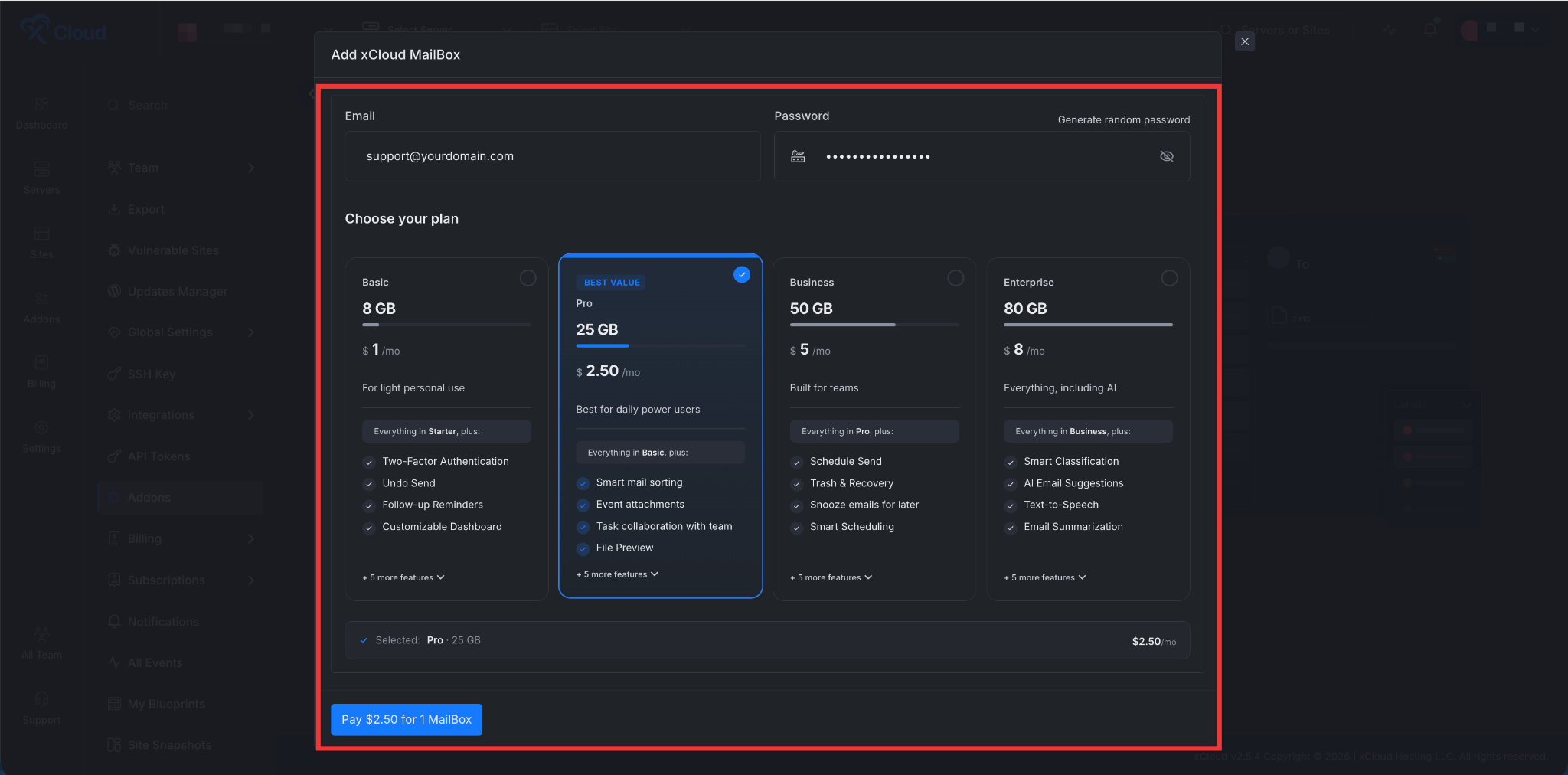
Task: Open All Team in the left rail
Action: 41,644
